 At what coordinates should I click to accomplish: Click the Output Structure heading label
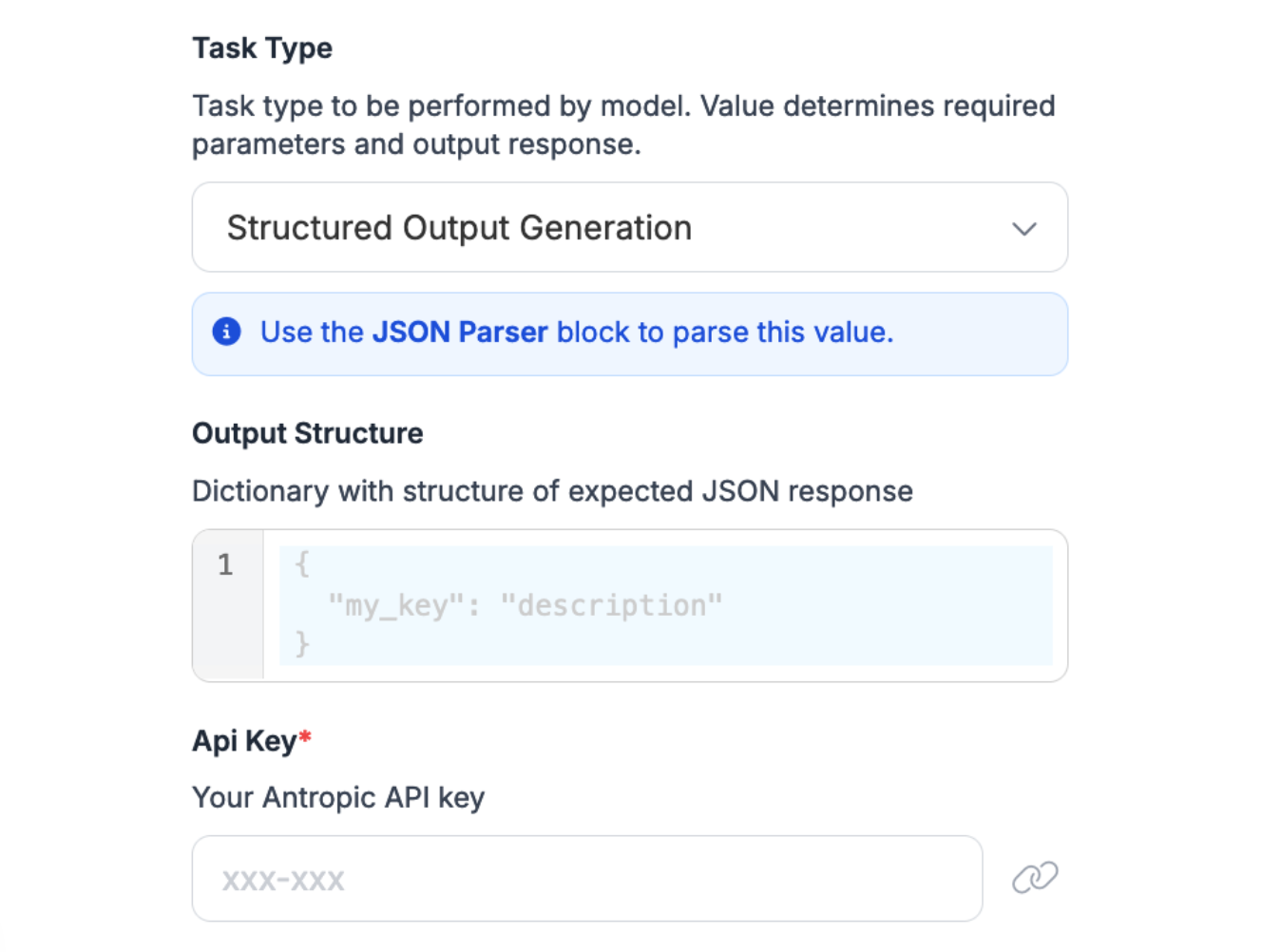[x=307, y=433]
